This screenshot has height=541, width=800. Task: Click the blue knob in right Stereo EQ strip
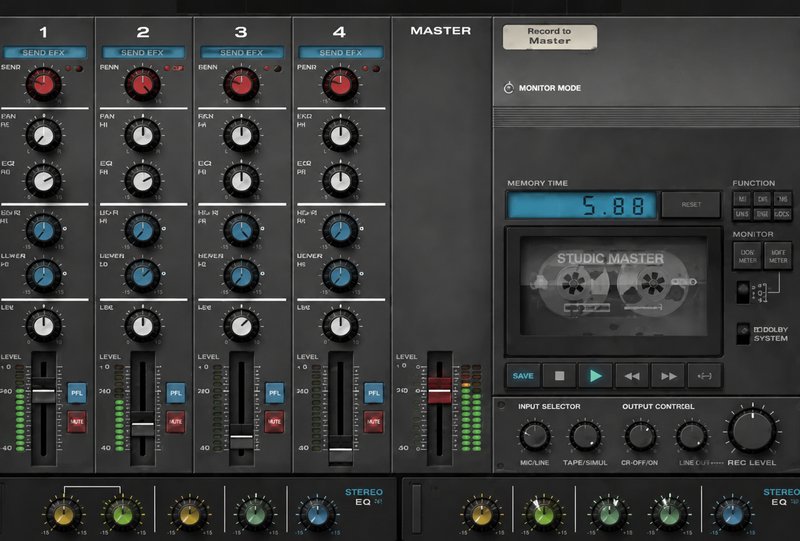[733, 515]
